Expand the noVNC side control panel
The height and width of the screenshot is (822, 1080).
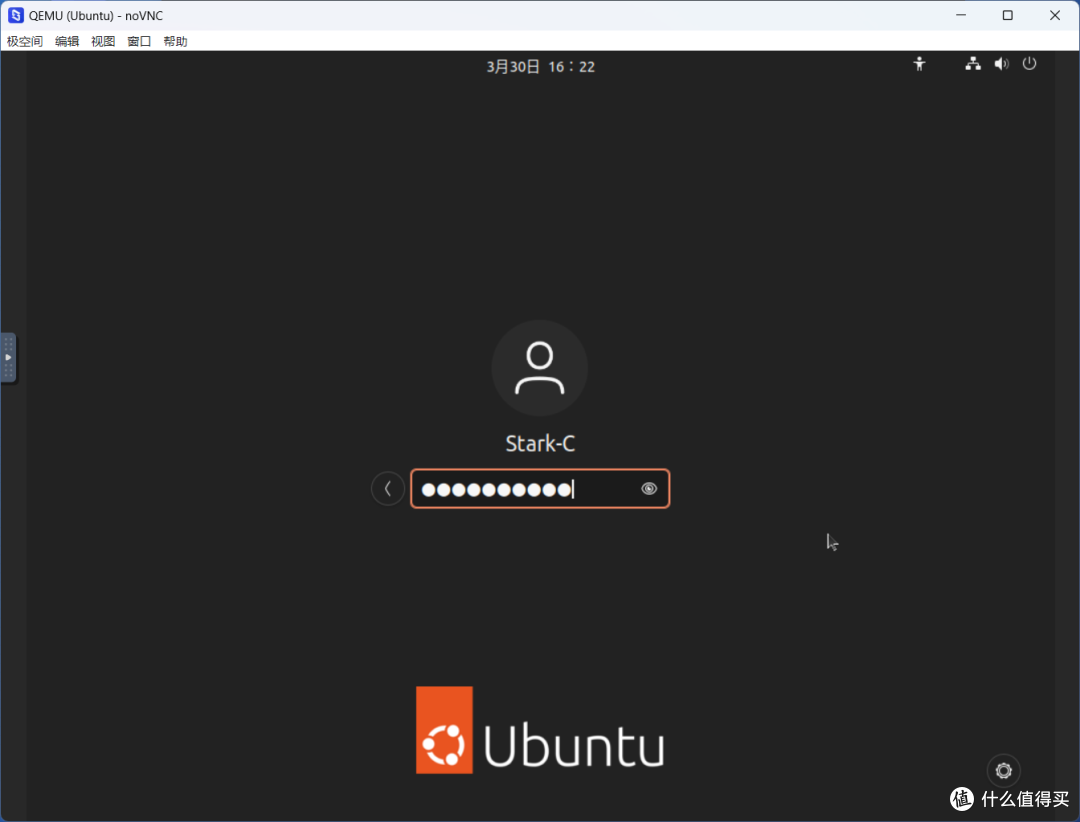tap(8, 358)
